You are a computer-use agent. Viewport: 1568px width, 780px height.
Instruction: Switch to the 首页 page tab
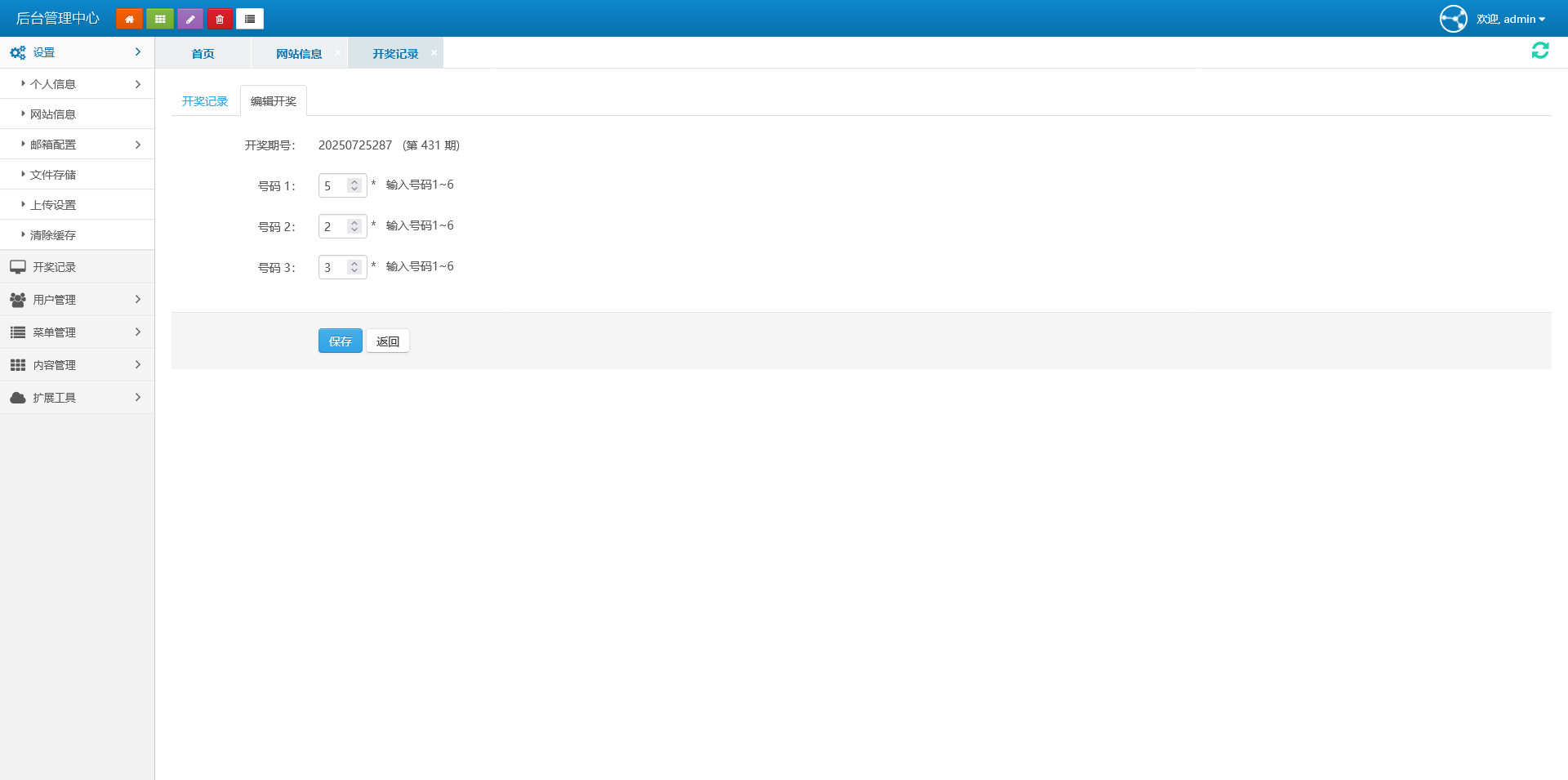(x=203, y=54)
